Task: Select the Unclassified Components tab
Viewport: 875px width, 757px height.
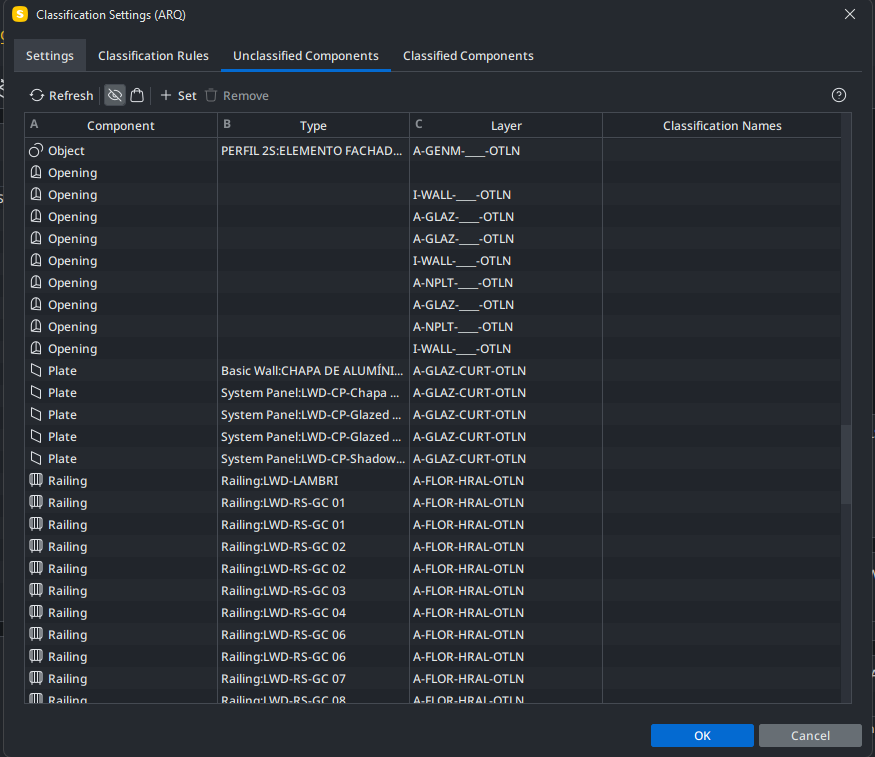Action: pyautogui.click(x=306, y=55)
